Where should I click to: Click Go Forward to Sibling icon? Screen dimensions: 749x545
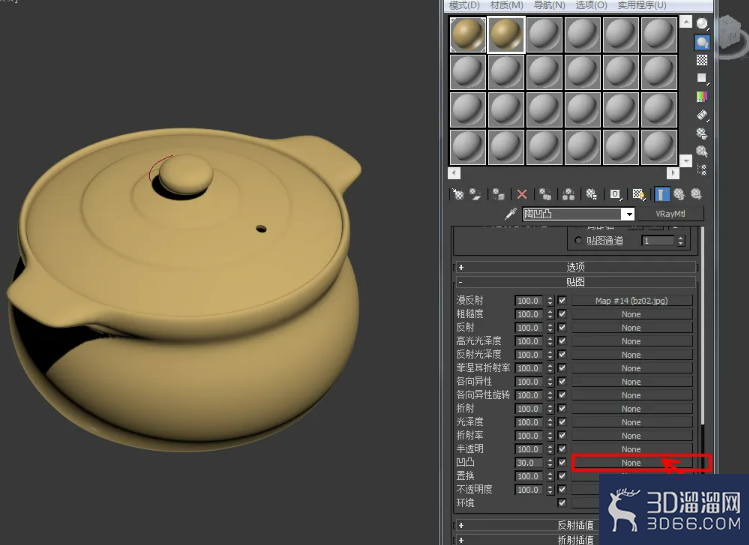coord(696,194)
